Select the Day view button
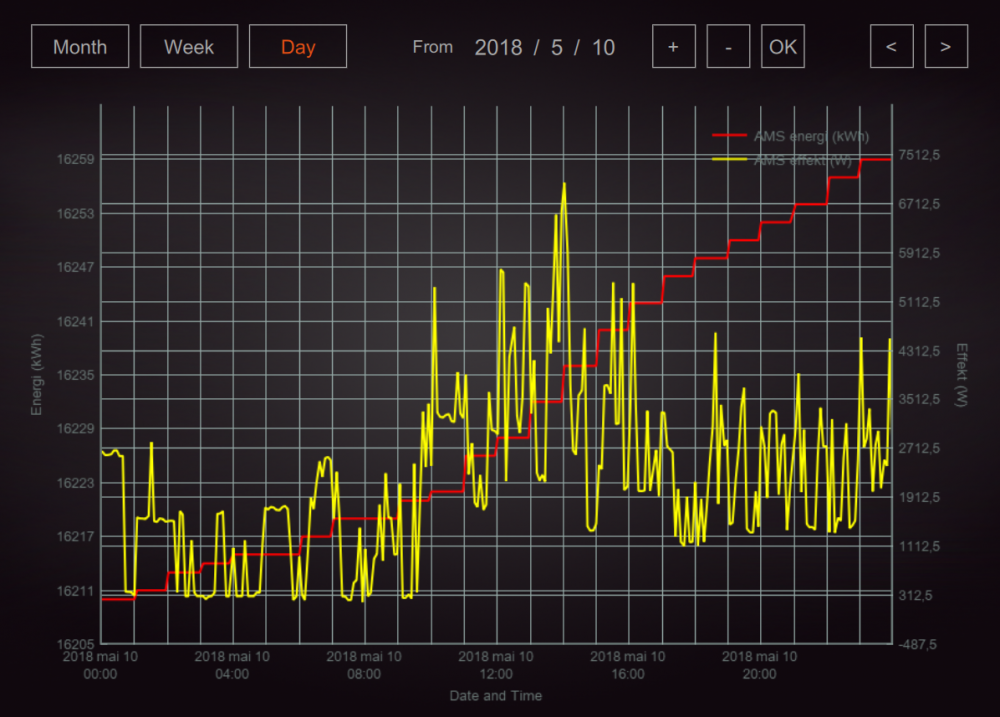 298,47
